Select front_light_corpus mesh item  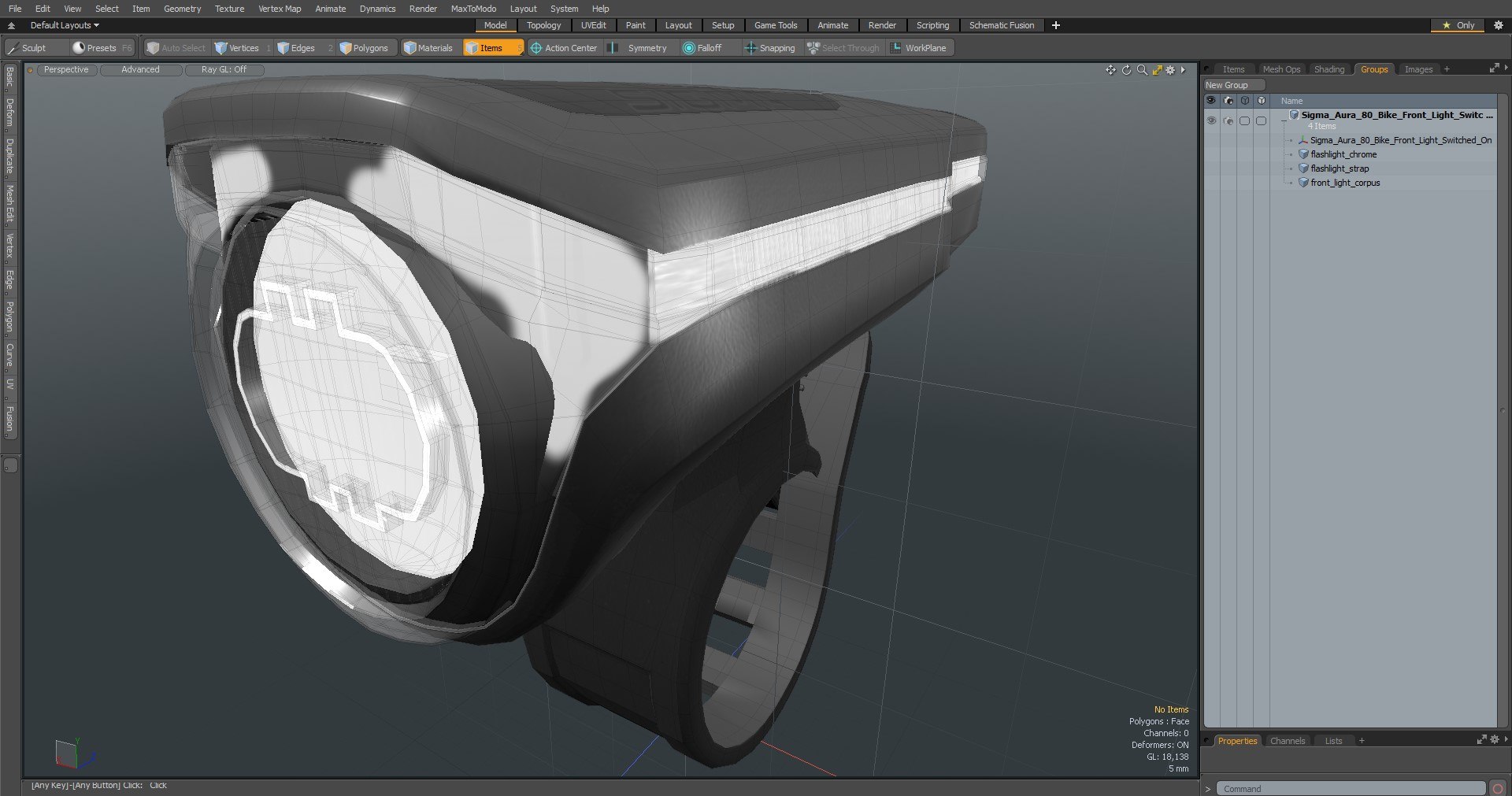tap(1345, 183)
